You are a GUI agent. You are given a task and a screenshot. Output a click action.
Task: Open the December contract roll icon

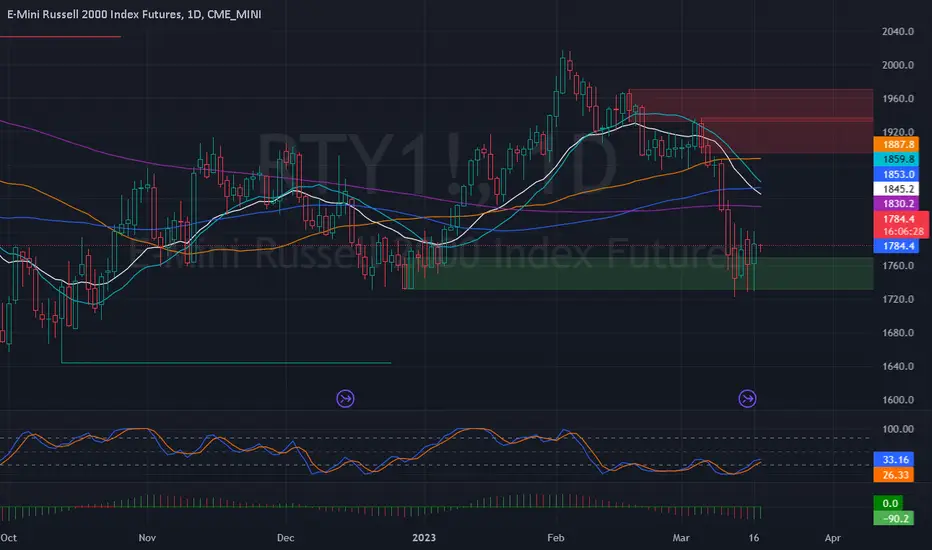click(x=345, y=398)
